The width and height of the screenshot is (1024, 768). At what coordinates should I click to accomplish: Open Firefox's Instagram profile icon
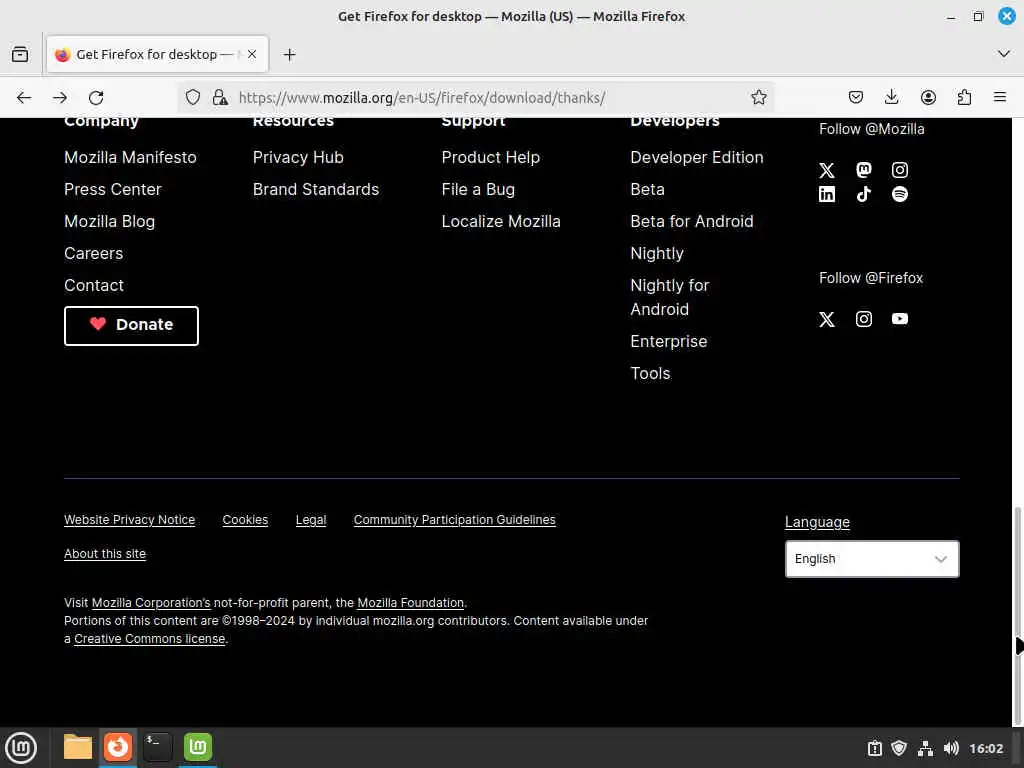[x=863, y=319]
